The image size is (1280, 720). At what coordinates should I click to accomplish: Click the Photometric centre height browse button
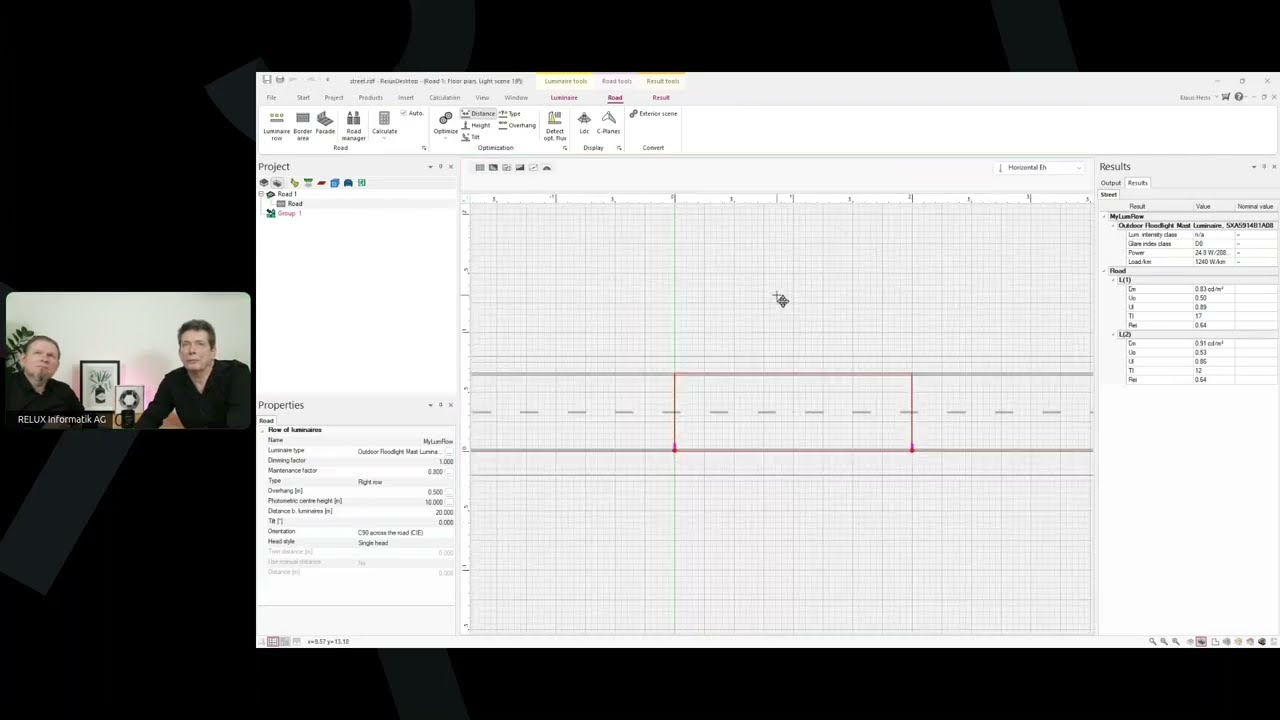pyautogui.click(x=449, y=502)
